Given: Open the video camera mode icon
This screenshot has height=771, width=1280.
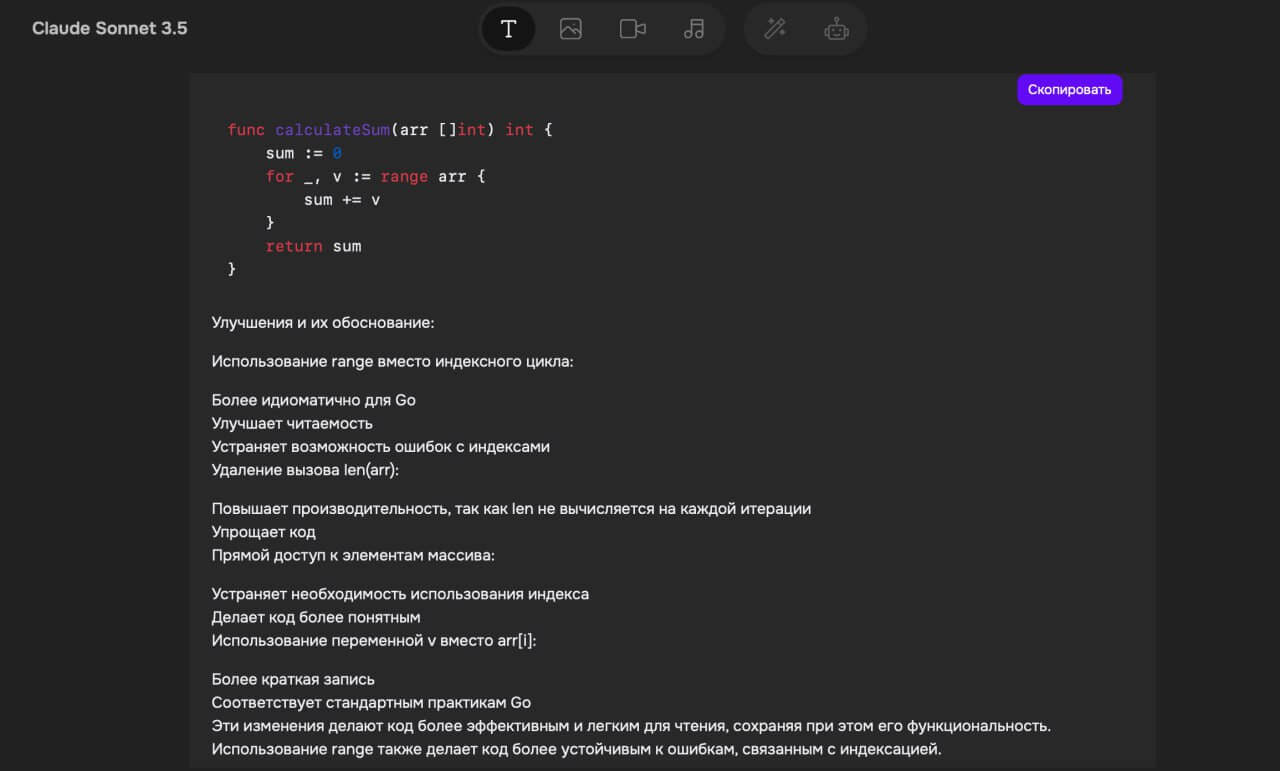Looking at the screenshot, I should tap(632, 29).
